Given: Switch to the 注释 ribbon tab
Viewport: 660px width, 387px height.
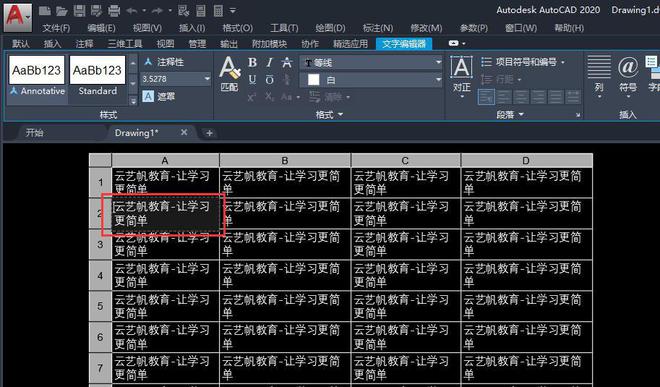Looking at the screenshot, I should tap(85, 44).
